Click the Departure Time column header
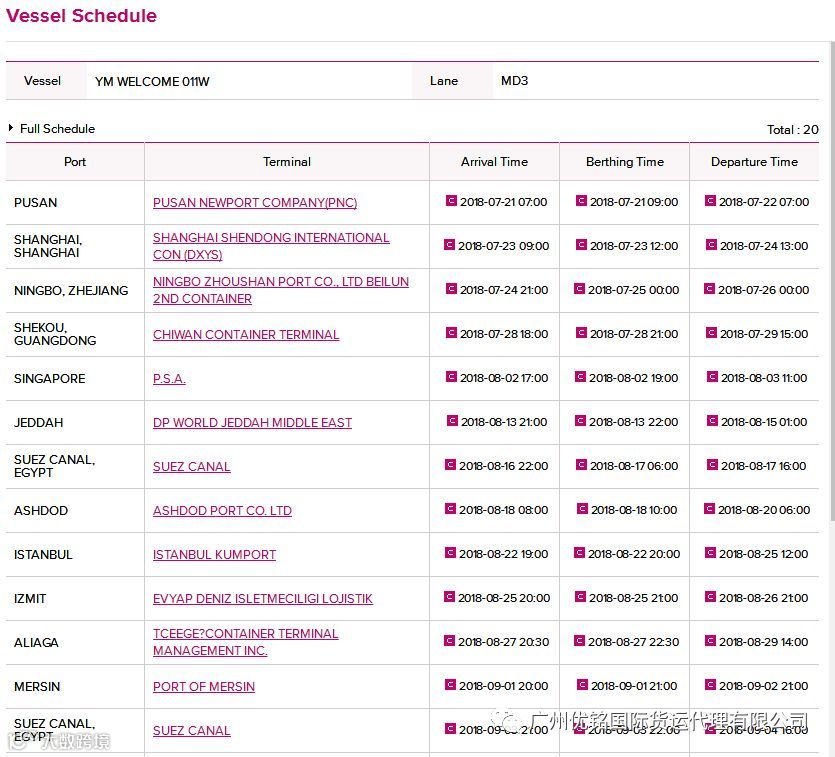 pos(754,162)
